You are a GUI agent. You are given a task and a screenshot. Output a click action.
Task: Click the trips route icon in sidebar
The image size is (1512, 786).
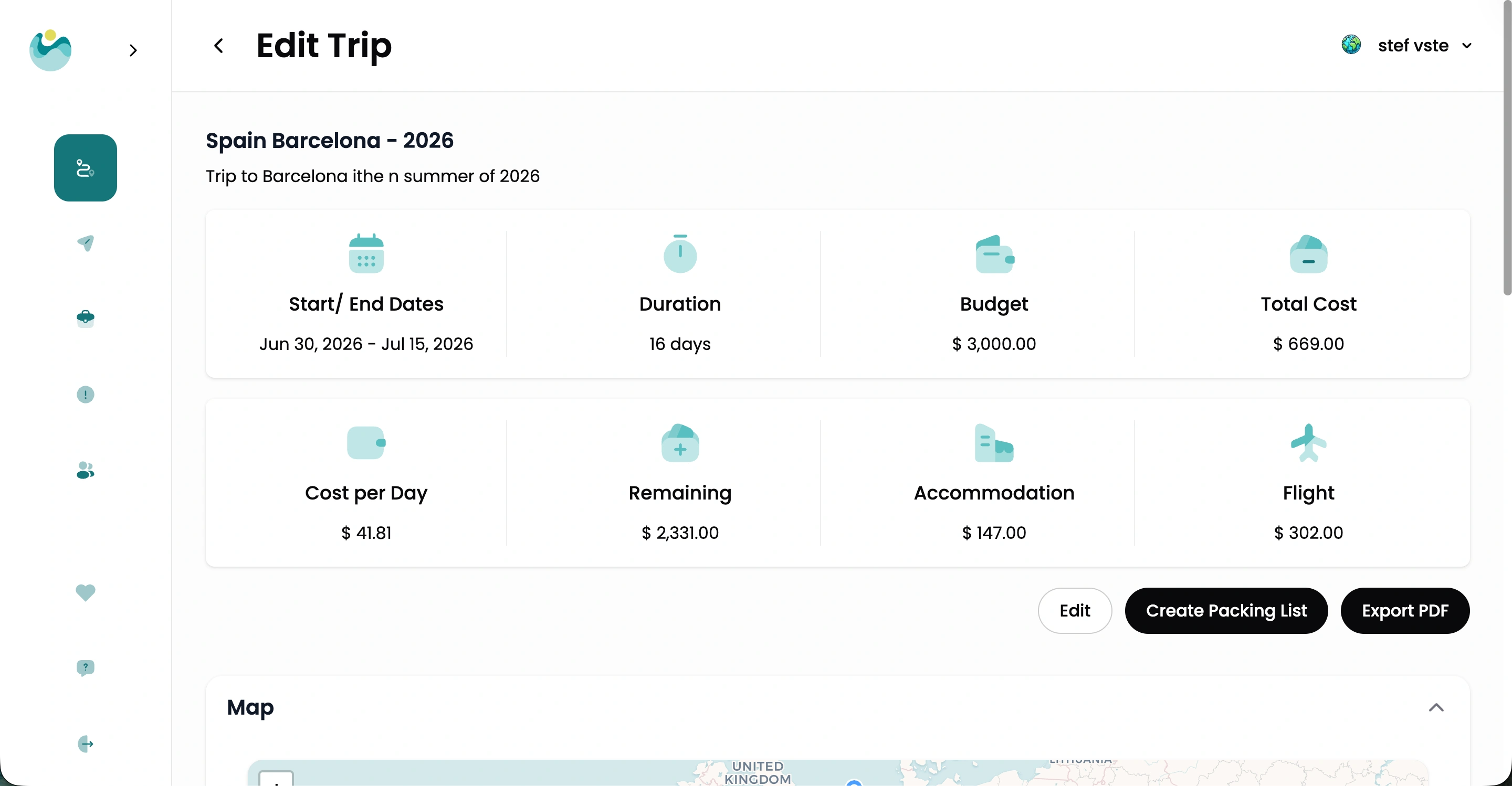[85, 168]
